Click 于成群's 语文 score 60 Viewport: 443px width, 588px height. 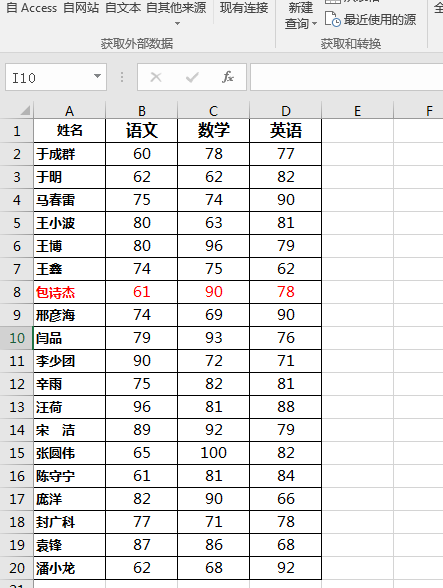141,154
